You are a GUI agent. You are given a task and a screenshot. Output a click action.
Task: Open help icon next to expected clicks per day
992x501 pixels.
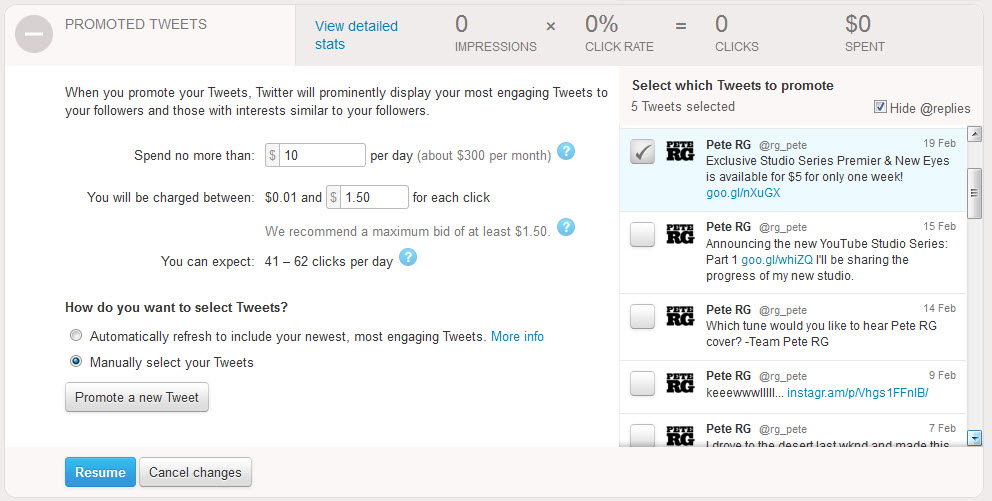point(408,257)
